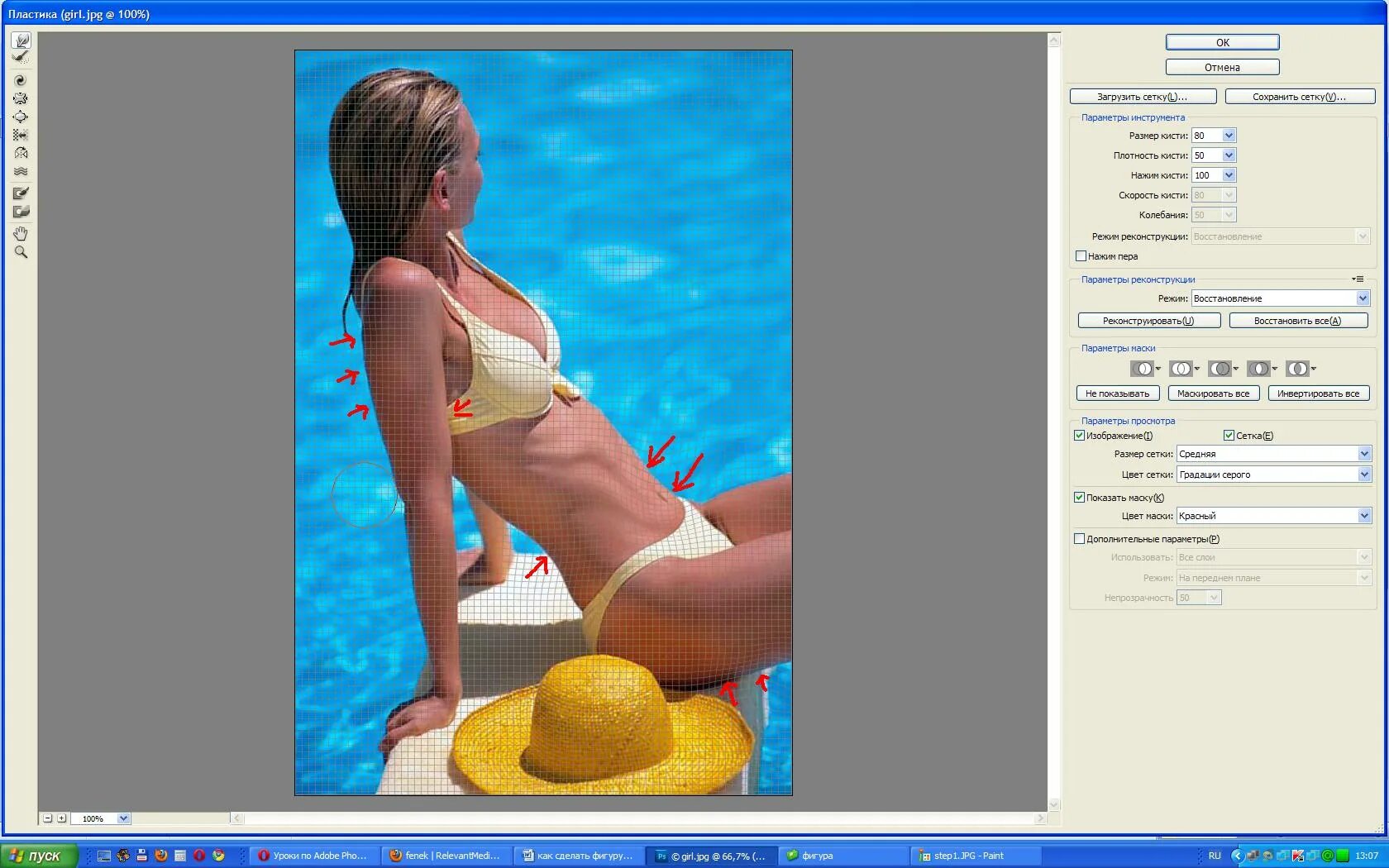This screenshot has height=868, width=1389.
Task: Click the Загрузить сетку button
Action: pos(1143,97)
